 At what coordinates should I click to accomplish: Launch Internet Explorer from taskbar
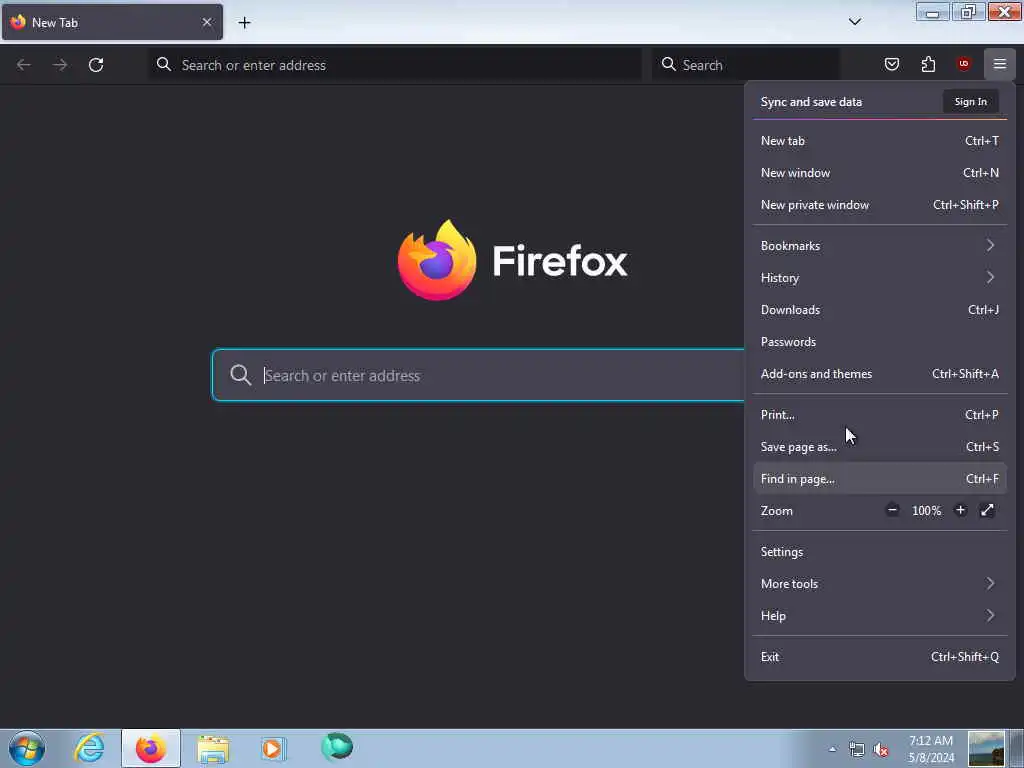point(89,748)
